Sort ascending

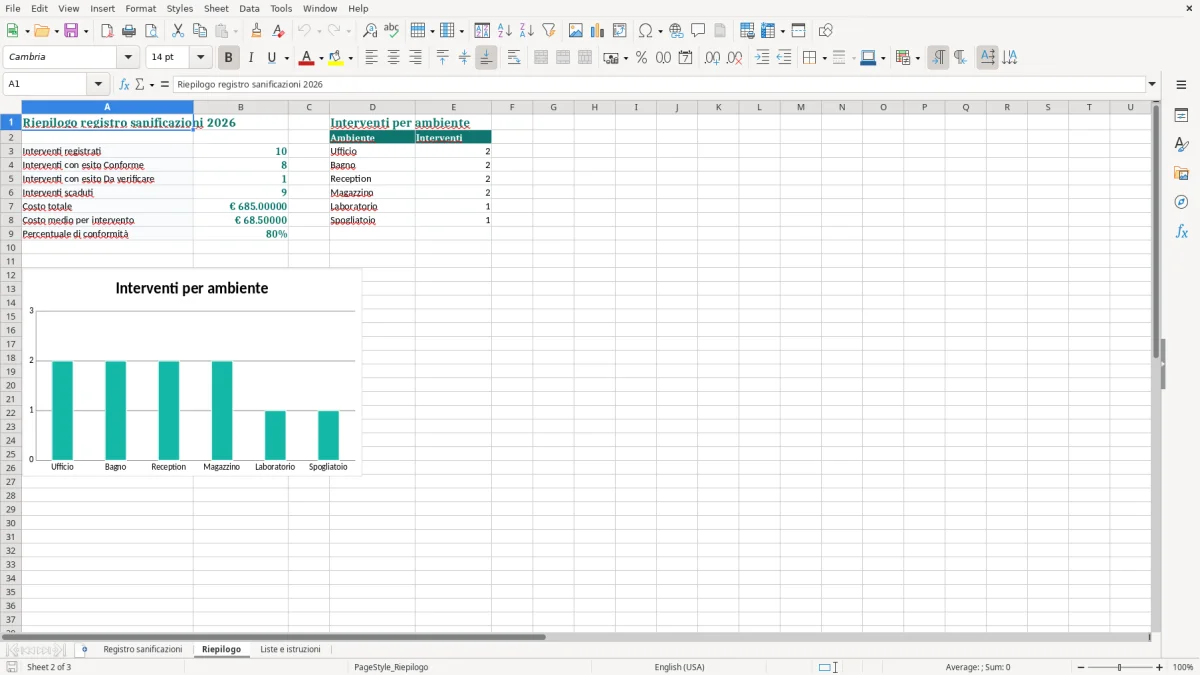(x=505, y=31)
